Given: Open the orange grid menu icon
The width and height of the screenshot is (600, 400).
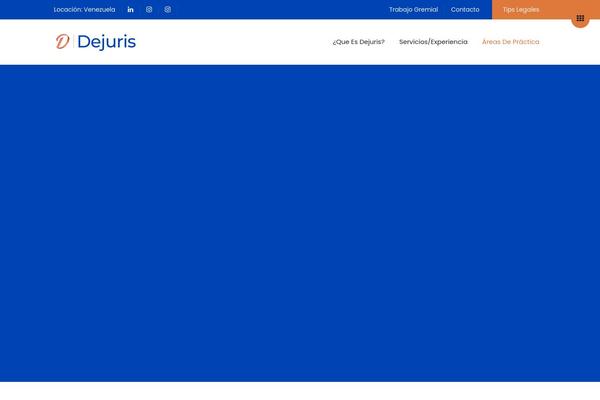Looking at the screenshot, I should (x=580, y=18).
